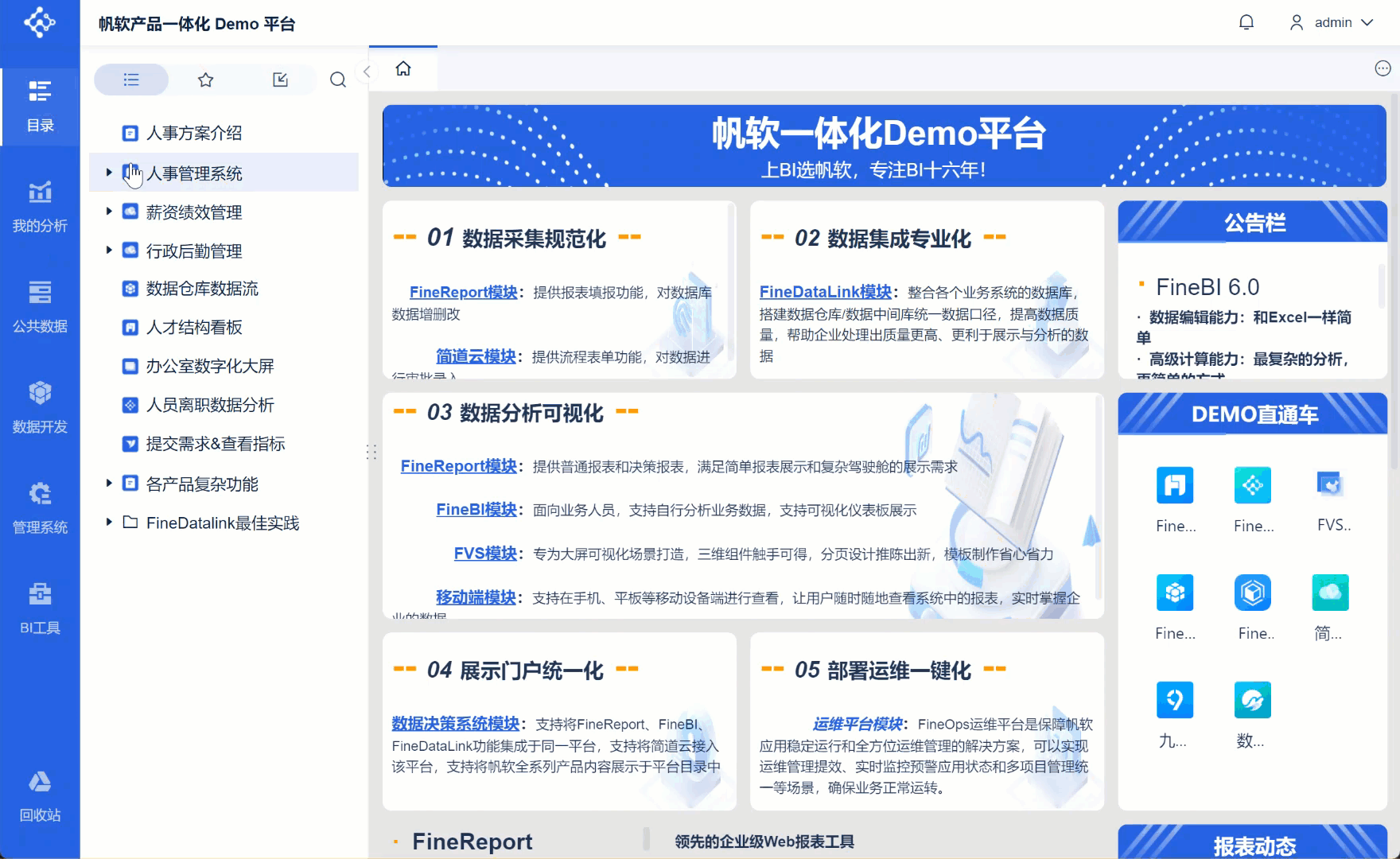1400x859 pixels.
Task: Click the 报表动态 header
Action: 1253,843
